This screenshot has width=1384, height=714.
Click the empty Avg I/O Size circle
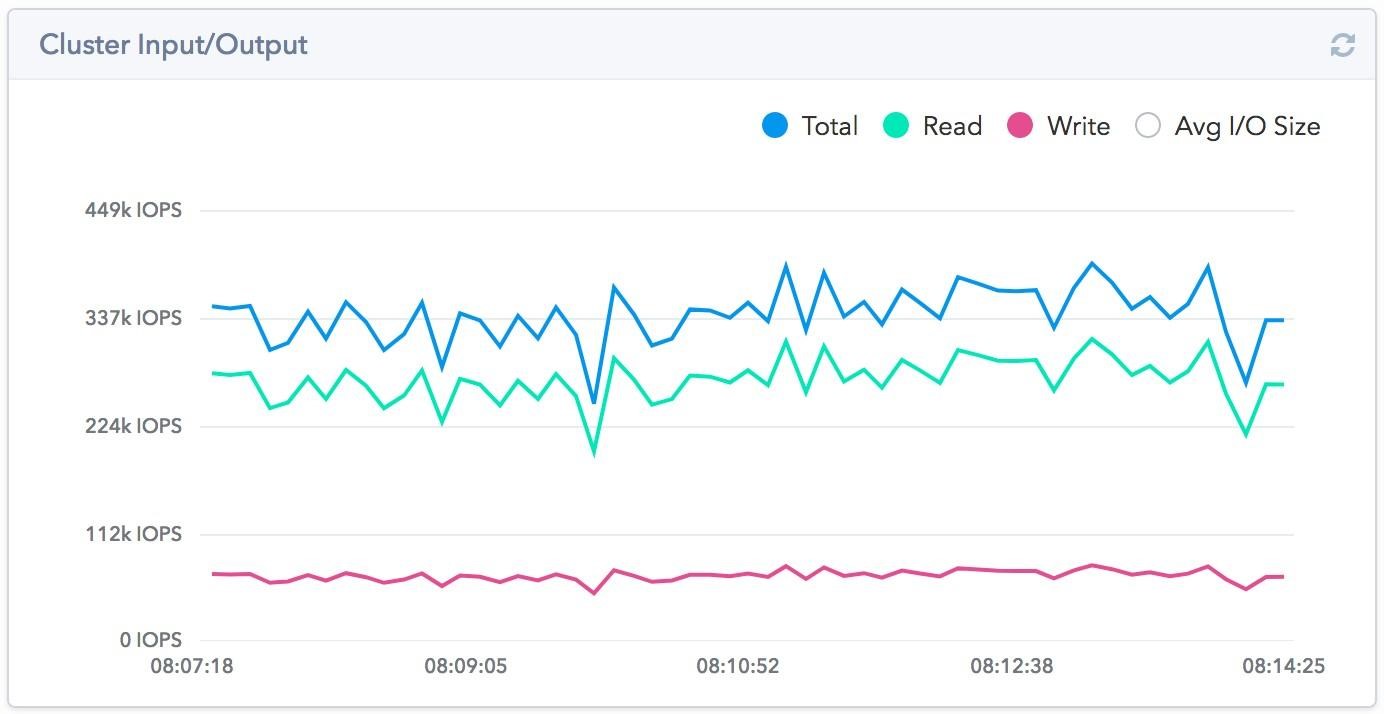(1148, 125)
